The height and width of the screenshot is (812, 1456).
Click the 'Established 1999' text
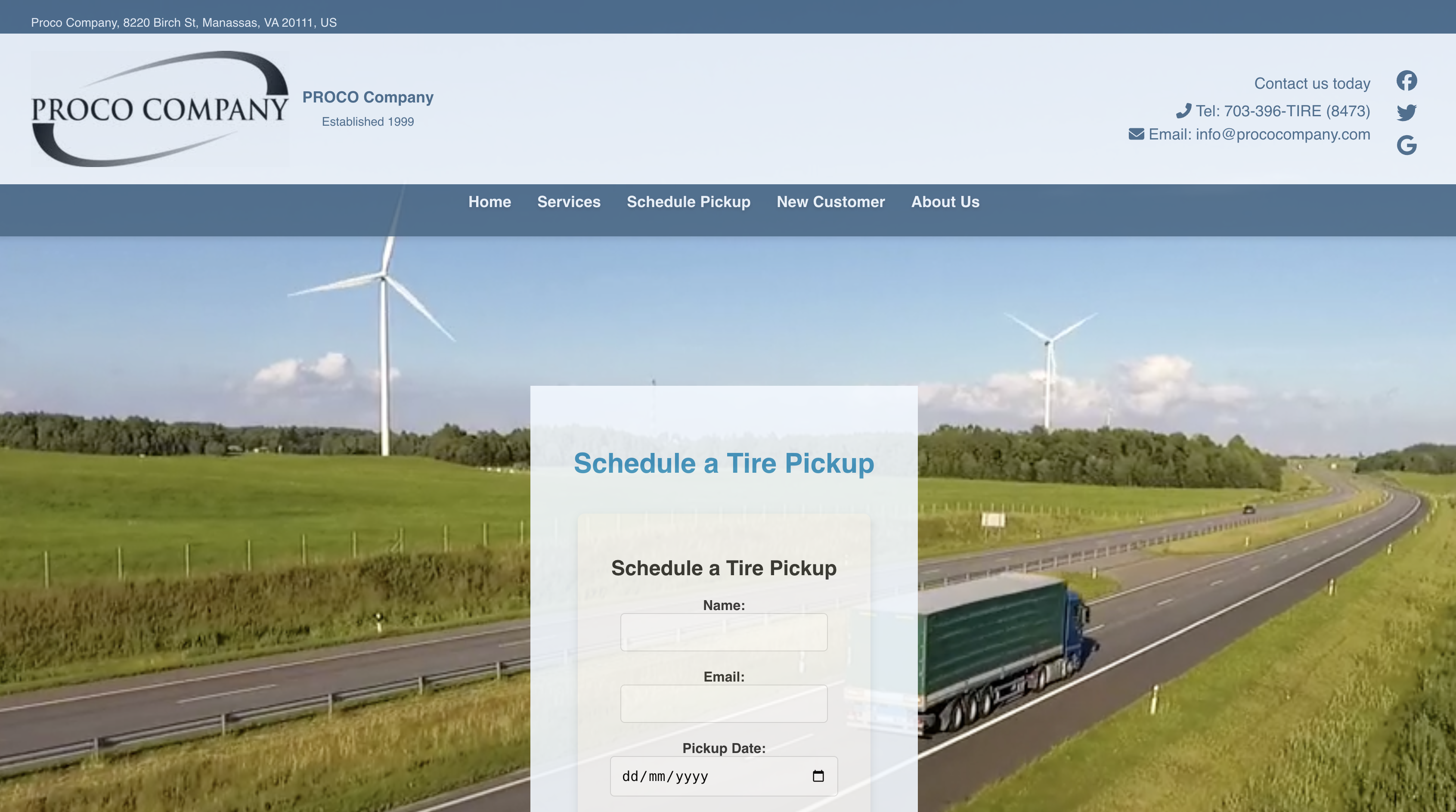click(x=367, y=121)
